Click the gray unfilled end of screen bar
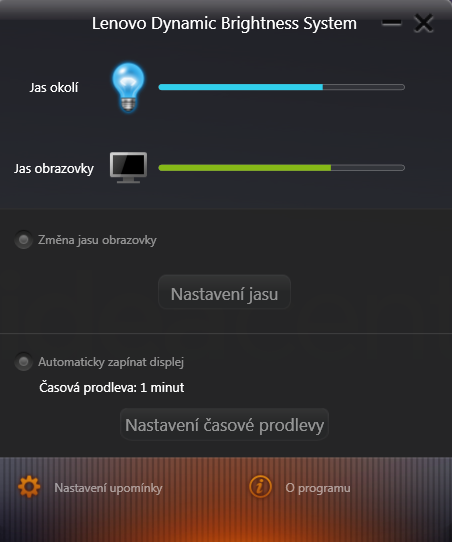 pyautogui.click(x=368, y=168)
